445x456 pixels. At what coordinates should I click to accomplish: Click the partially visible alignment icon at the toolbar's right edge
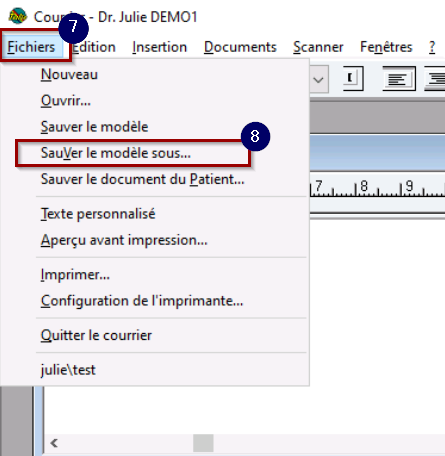tap(435, 79)
